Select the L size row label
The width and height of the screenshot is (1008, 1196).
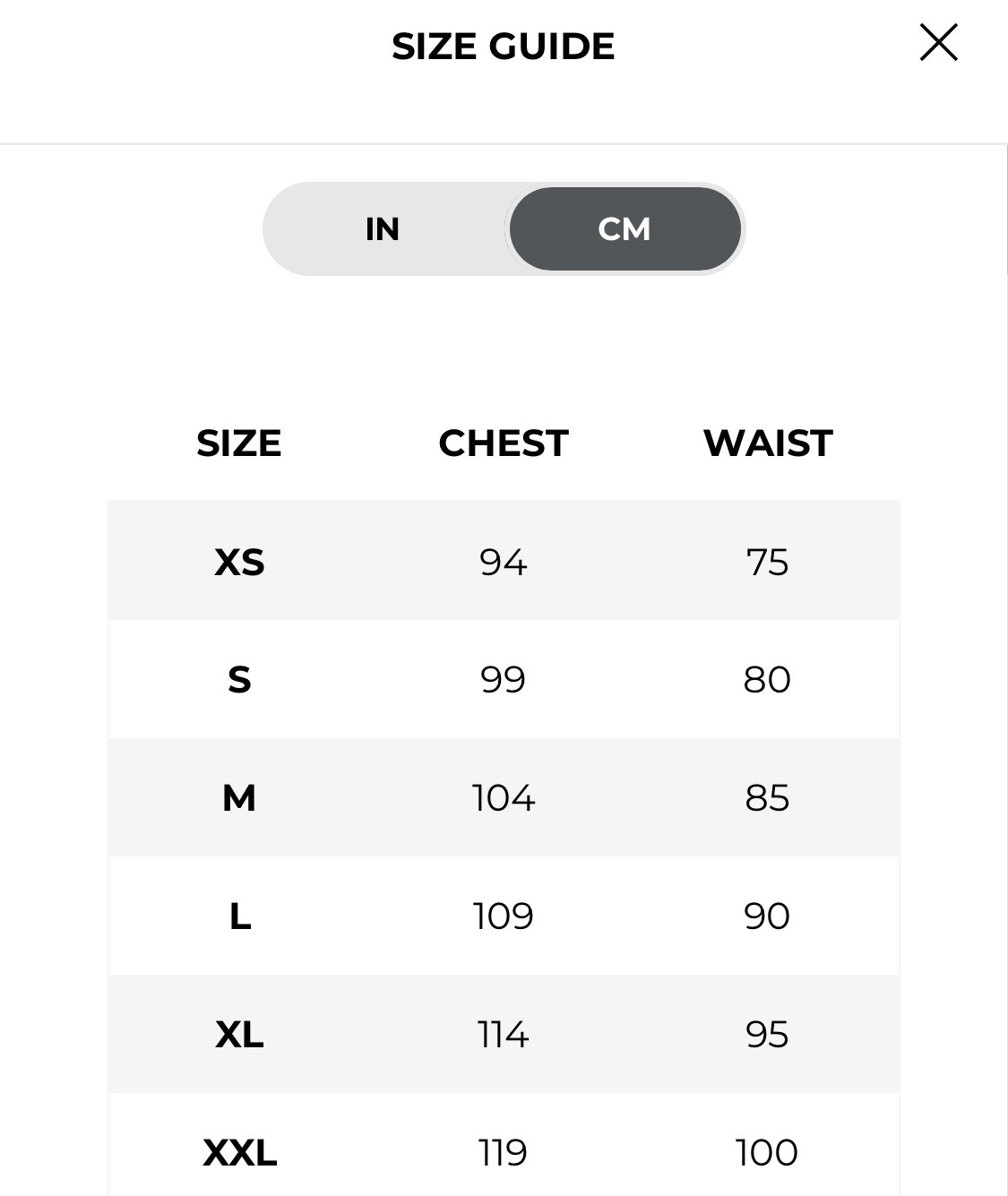239,916
